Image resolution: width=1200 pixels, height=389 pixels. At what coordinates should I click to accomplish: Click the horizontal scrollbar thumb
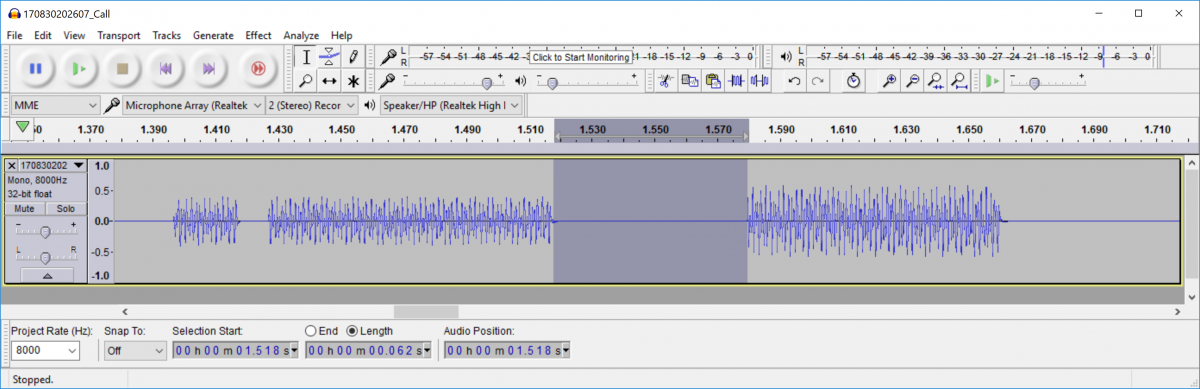click(426, 312)
